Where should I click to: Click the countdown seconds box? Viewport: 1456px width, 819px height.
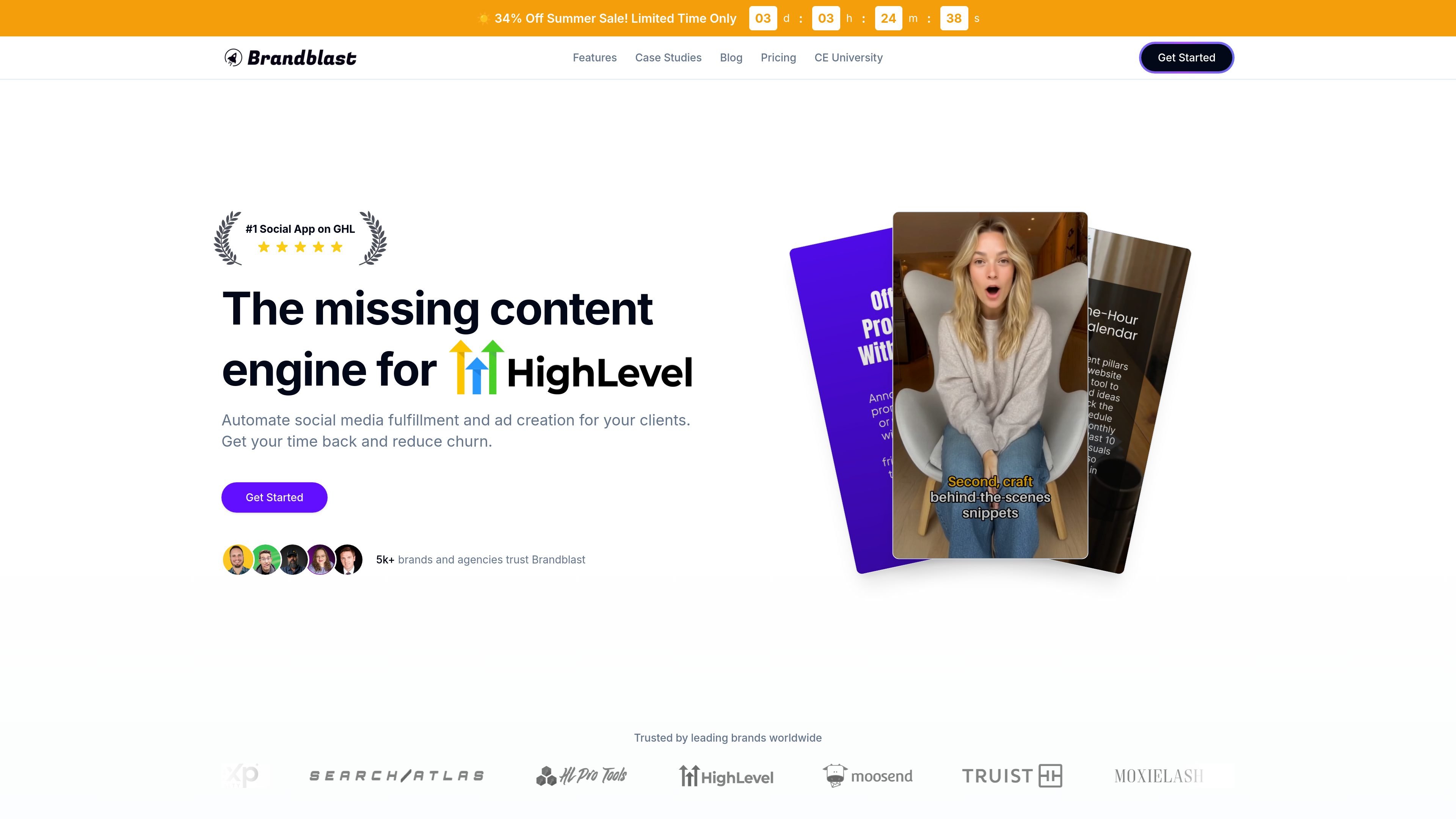954,18
